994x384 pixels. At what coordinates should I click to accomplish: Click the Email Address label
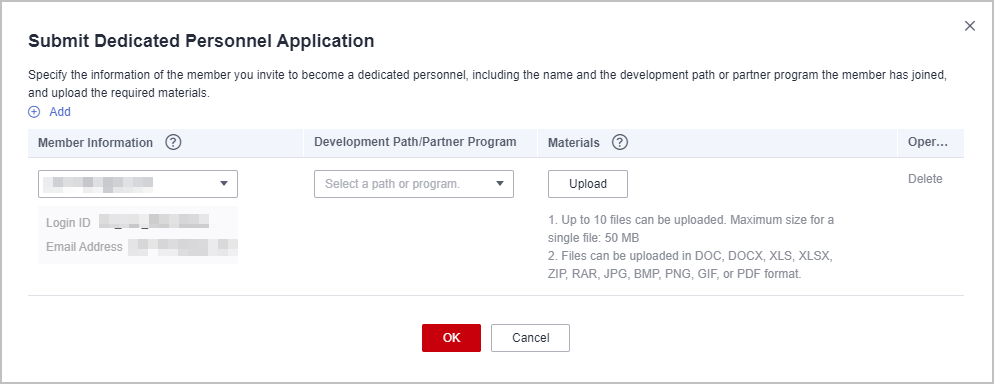pos(84,246)
